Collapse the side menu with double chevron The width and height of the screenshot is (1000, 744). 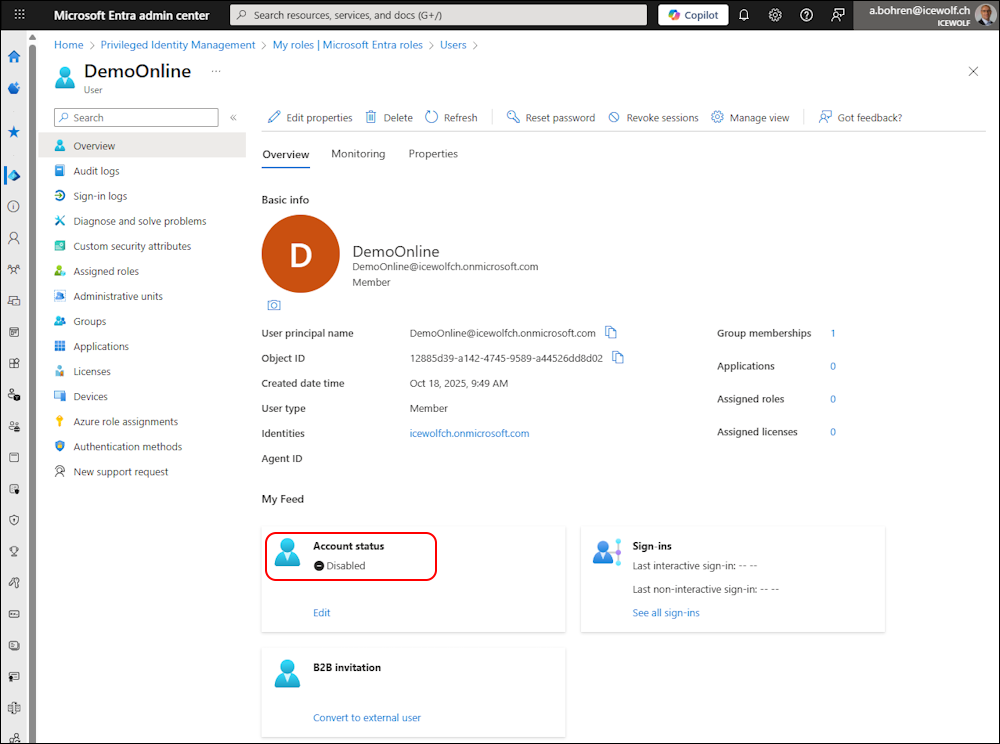click(x=233, y=118)
